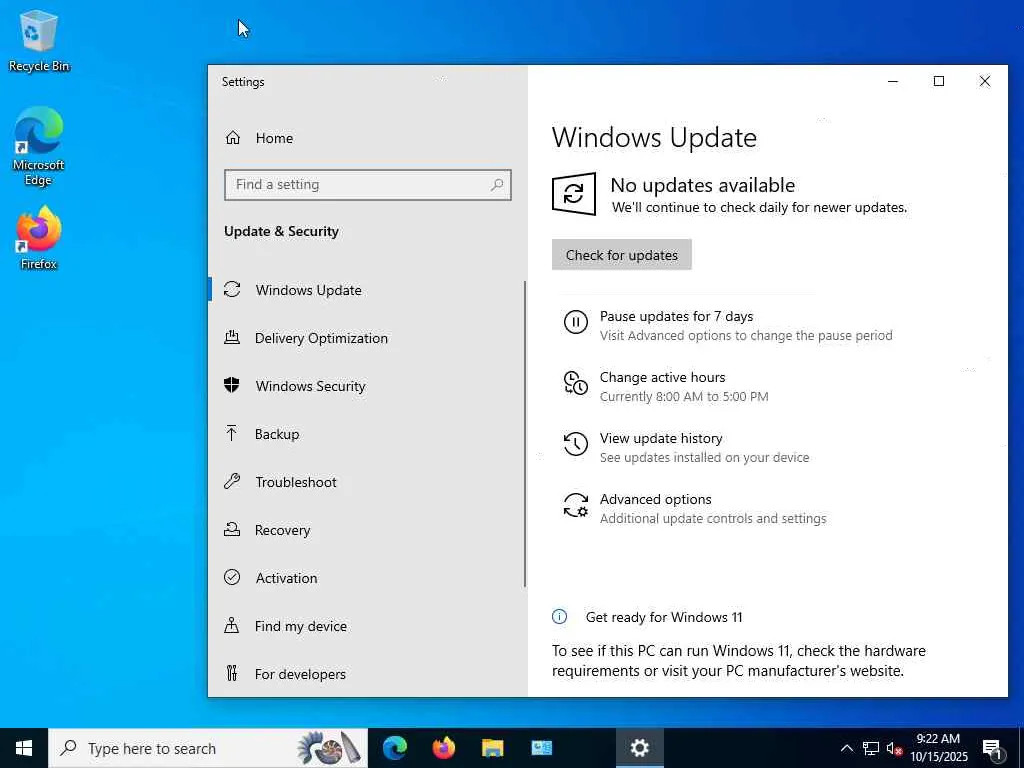The width and height of the screenshot is (1024, 768).
Task: Open File Explorer from the taskbar
Action: pos(492,748)
